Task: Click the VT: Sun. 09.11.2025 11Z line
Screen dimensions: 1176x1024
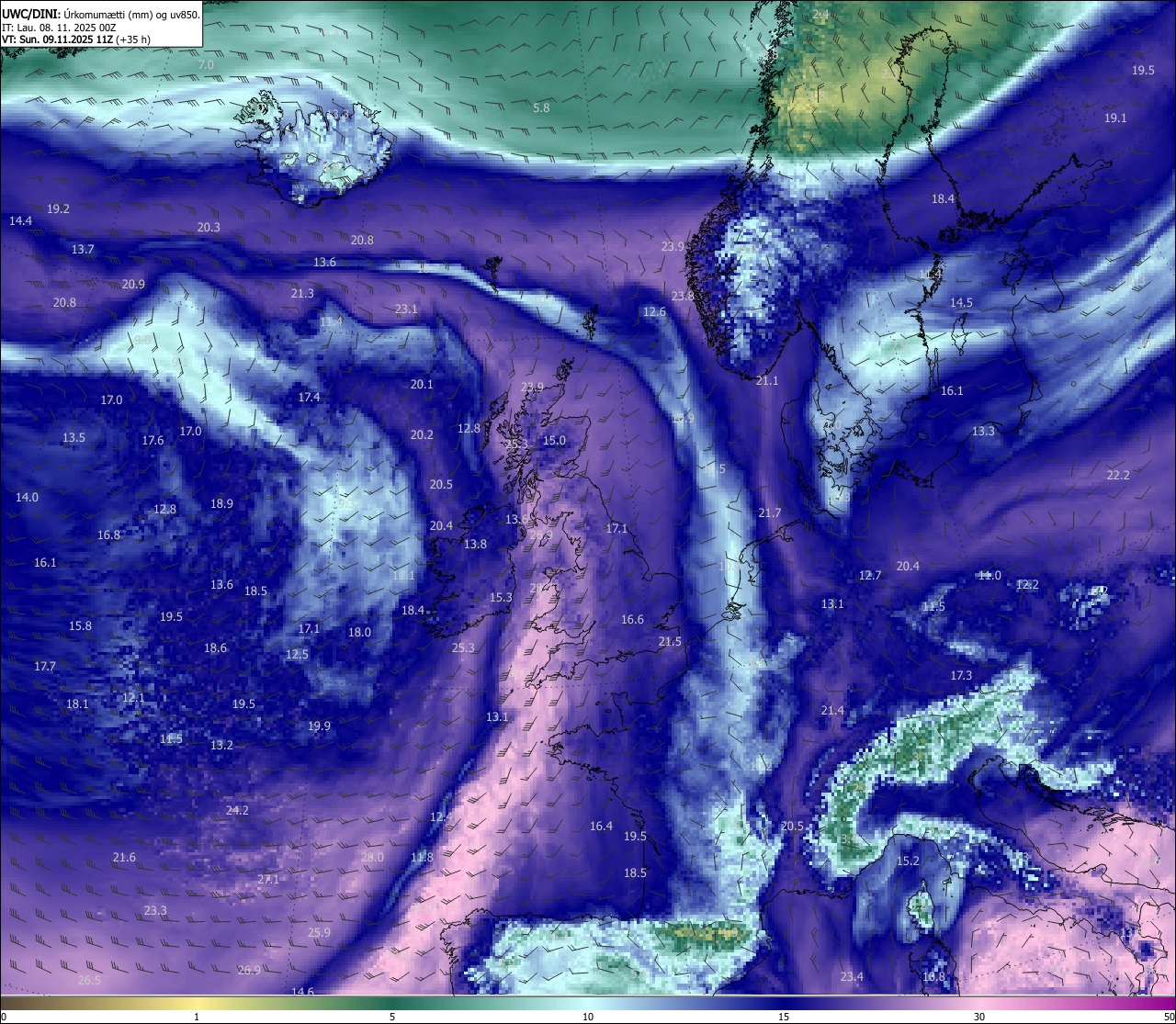Action: [x=76, y=39]
